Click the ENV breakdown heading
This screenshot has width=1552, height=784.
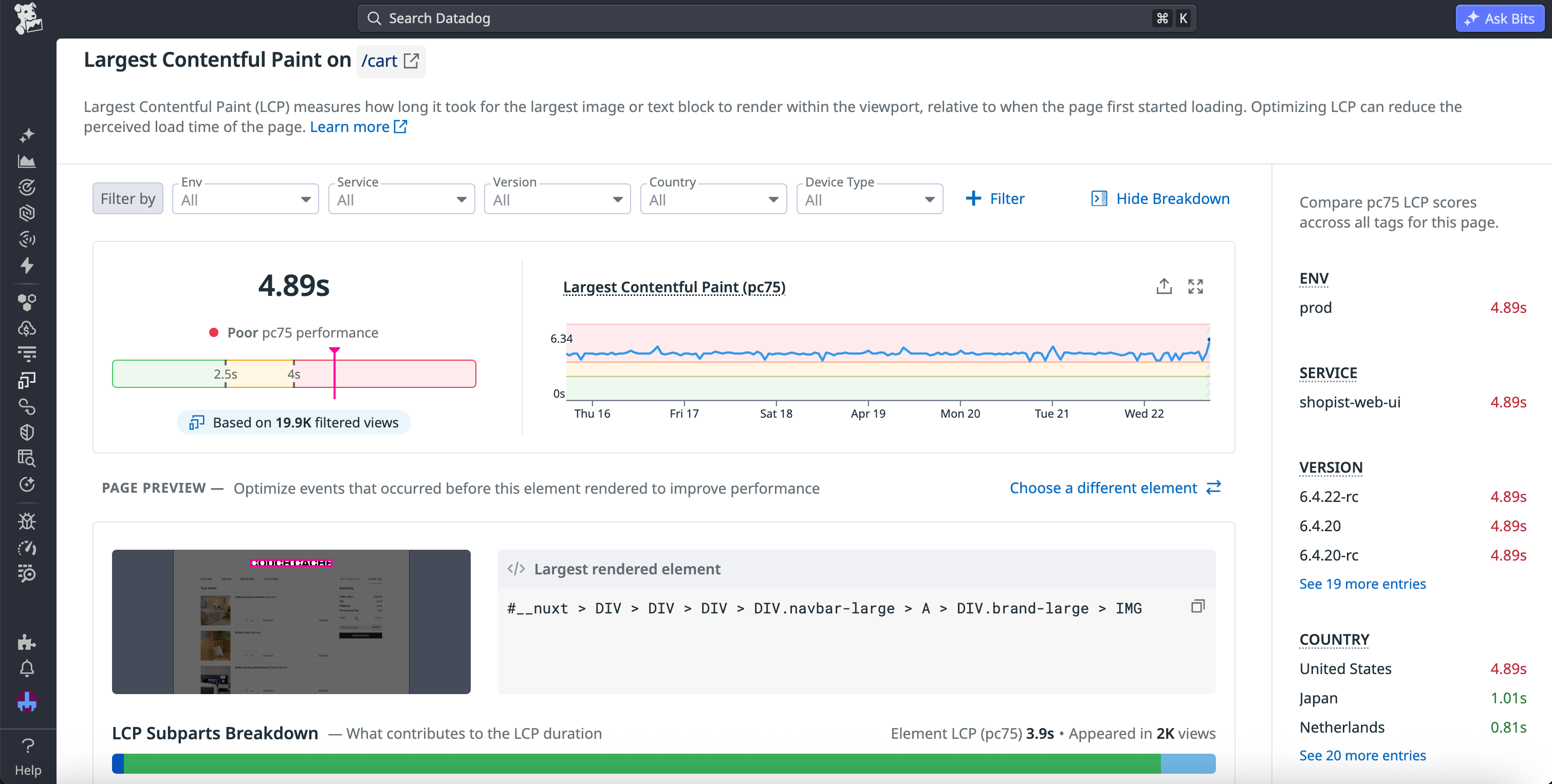tap(1314, 279)
